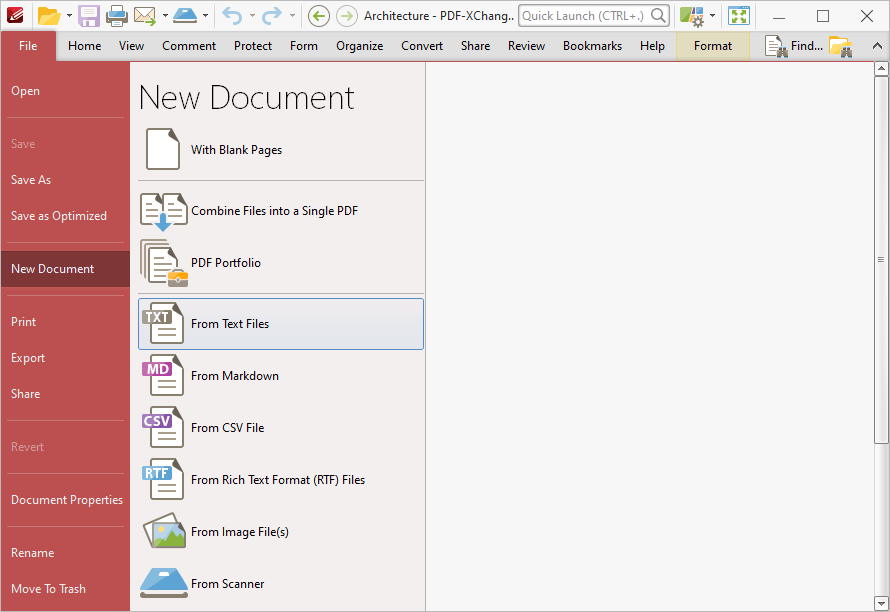Click the Scanner icon in the top toolbar
Screen dimensions: 890x612
point(185,16)
